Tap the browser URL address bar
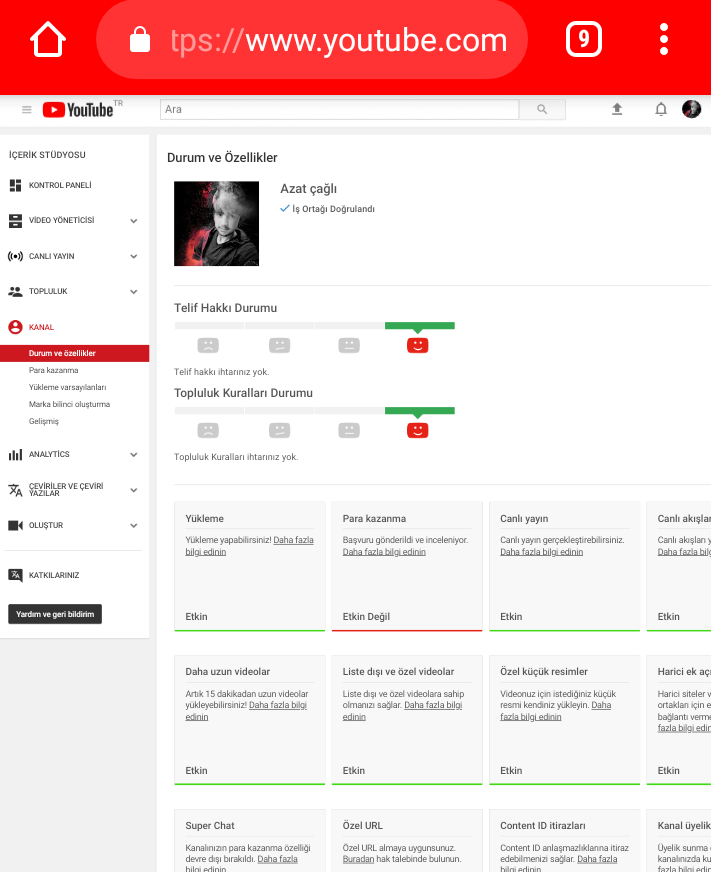Image resolution: width=711 pixels, height=872 pixels. [x=312, y=39]
